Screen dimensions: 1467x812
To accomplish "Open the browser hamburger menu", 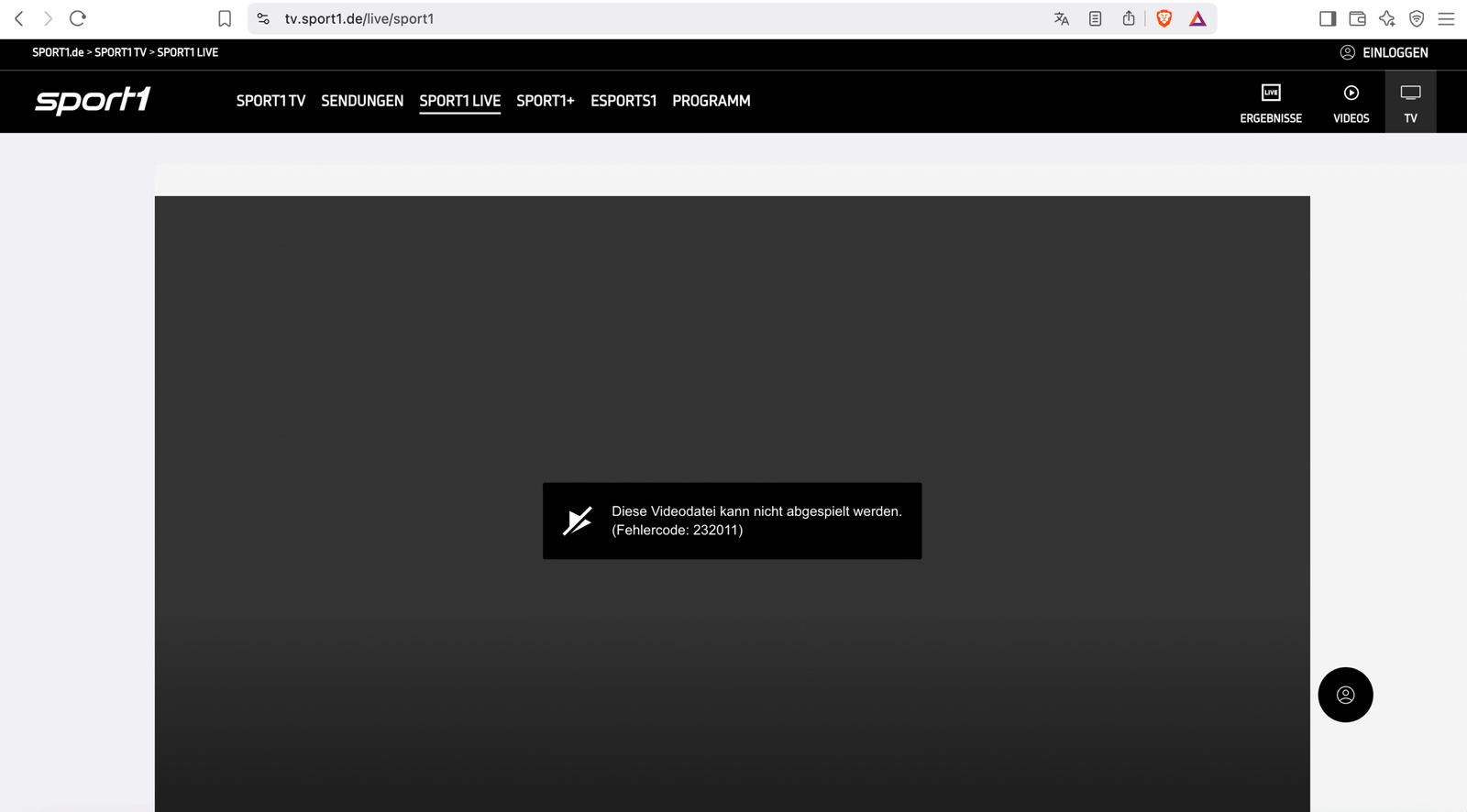I will (x=1447, y=18).
